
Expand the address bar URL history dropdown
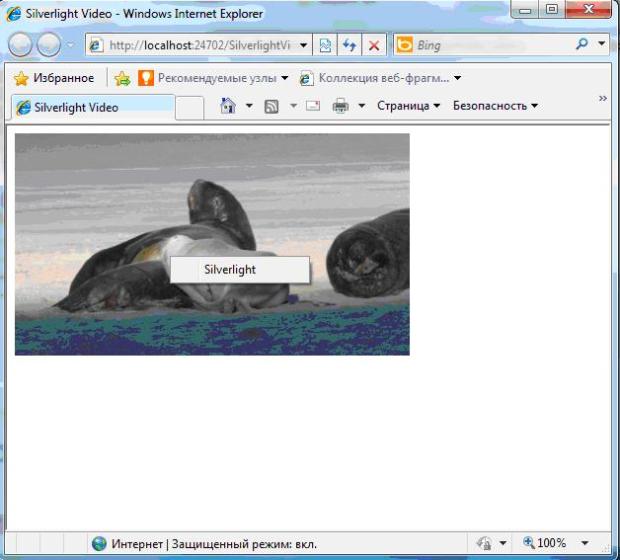coord(304,46)
